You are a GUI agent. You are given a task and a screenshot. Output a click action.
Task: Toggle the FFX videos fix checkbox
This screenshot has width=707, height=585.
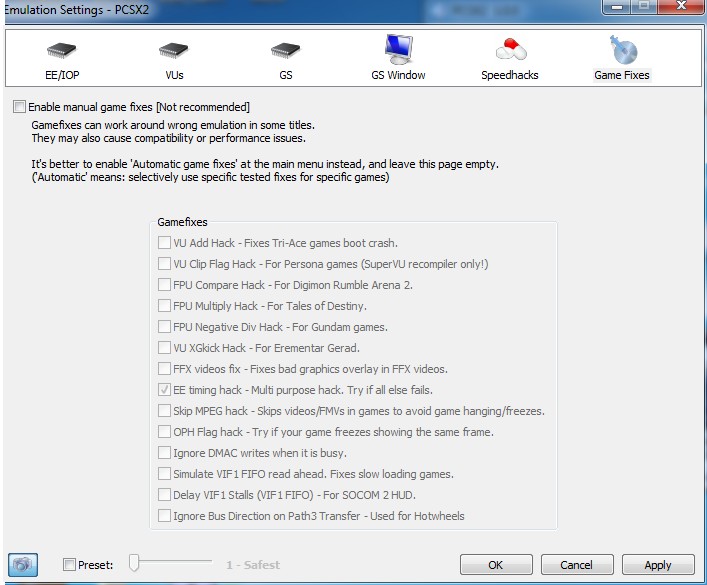point(164,369)
